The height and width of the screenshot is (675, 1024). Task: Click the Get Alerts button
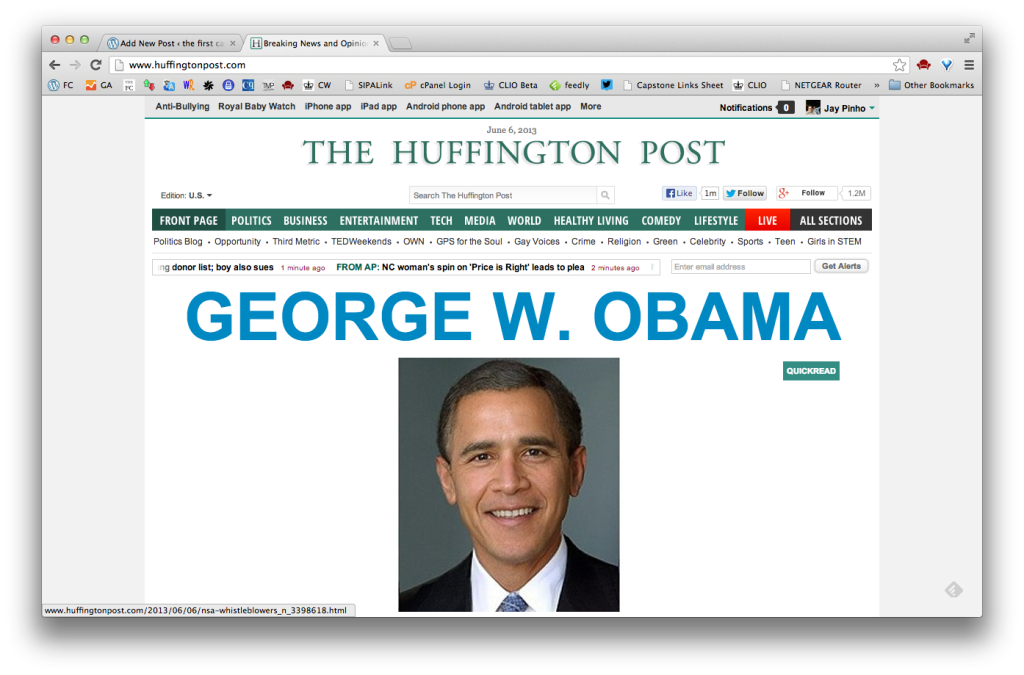[841, 266]
